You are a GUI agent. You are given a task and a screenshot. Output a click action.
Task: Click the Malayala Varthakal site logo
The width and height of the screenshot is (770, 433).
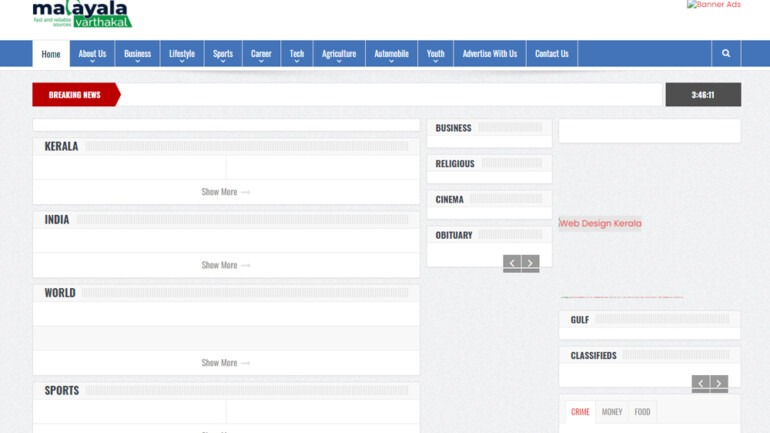pyautogui.click(x=82, y=13)
